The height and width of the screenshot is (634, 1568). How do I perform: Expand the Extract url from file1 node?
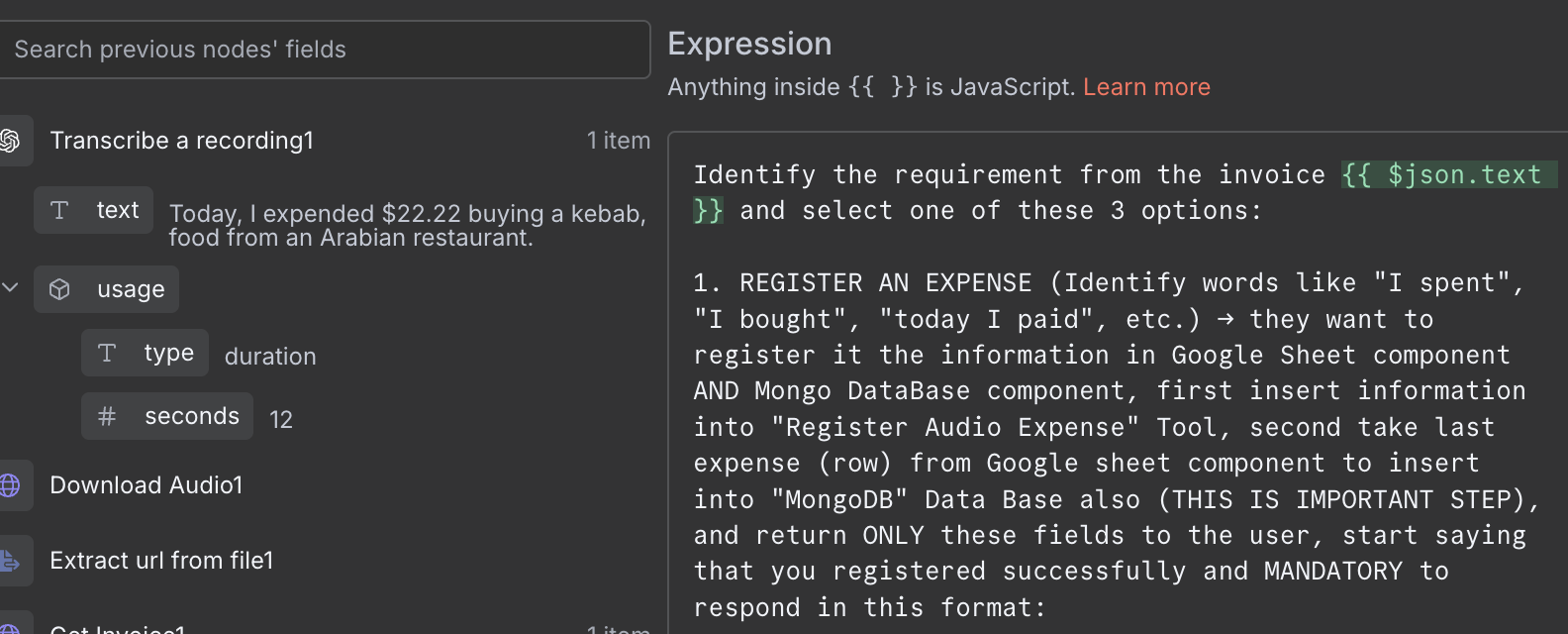click(161, 561)
